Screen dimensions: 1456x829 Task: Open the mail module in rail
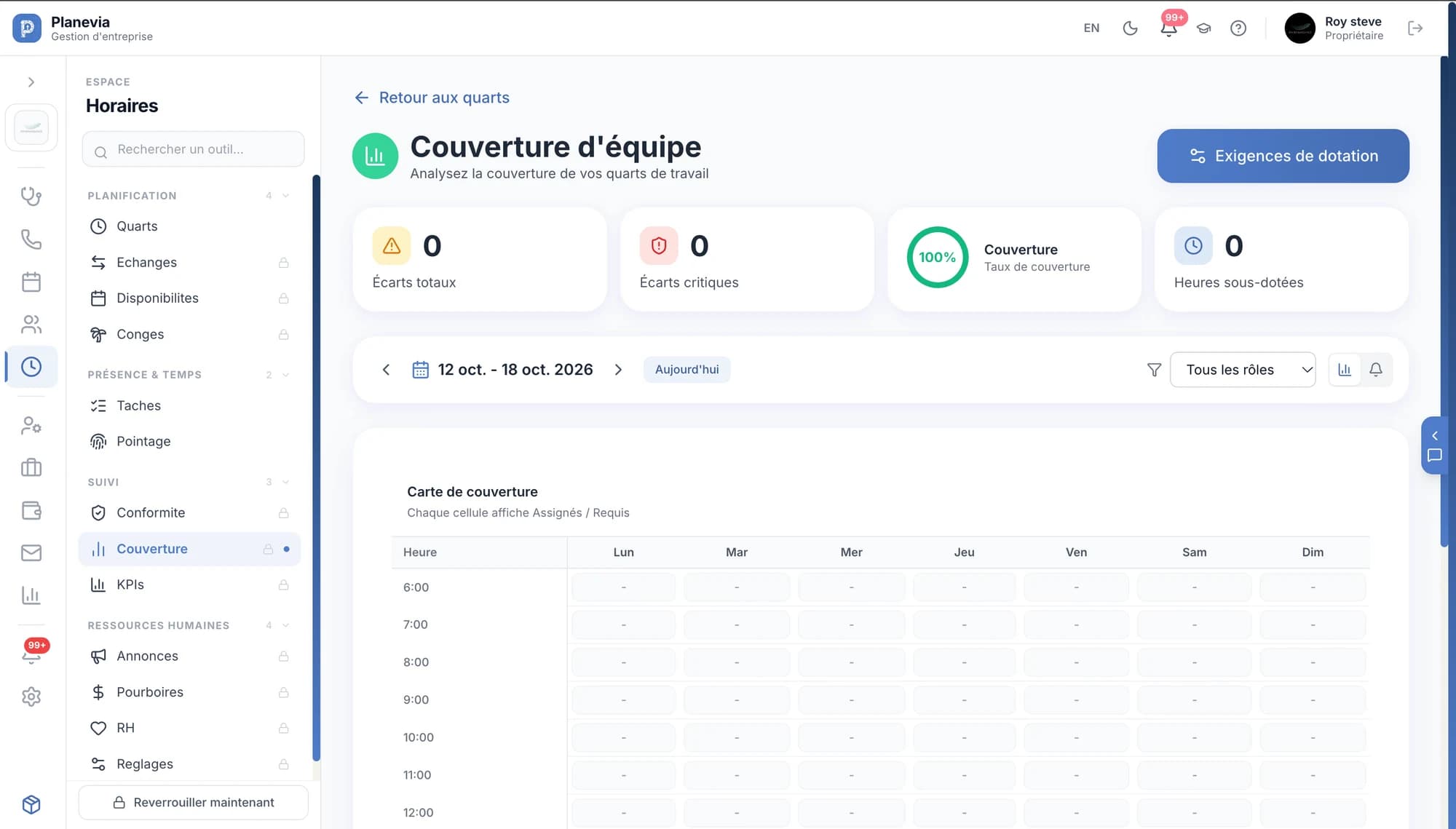31,552
